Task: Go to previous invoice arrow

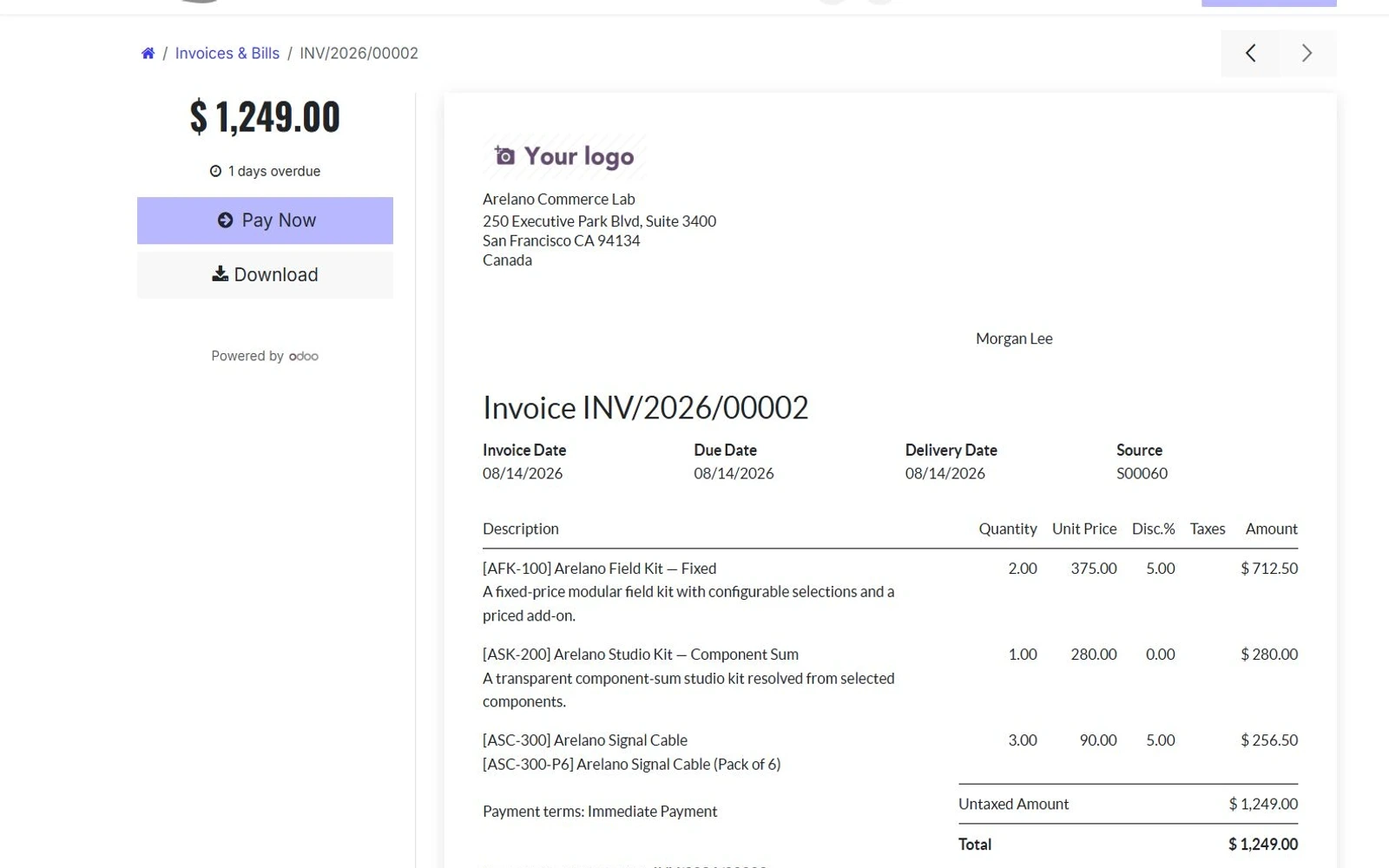Action: click(1250, 53)
